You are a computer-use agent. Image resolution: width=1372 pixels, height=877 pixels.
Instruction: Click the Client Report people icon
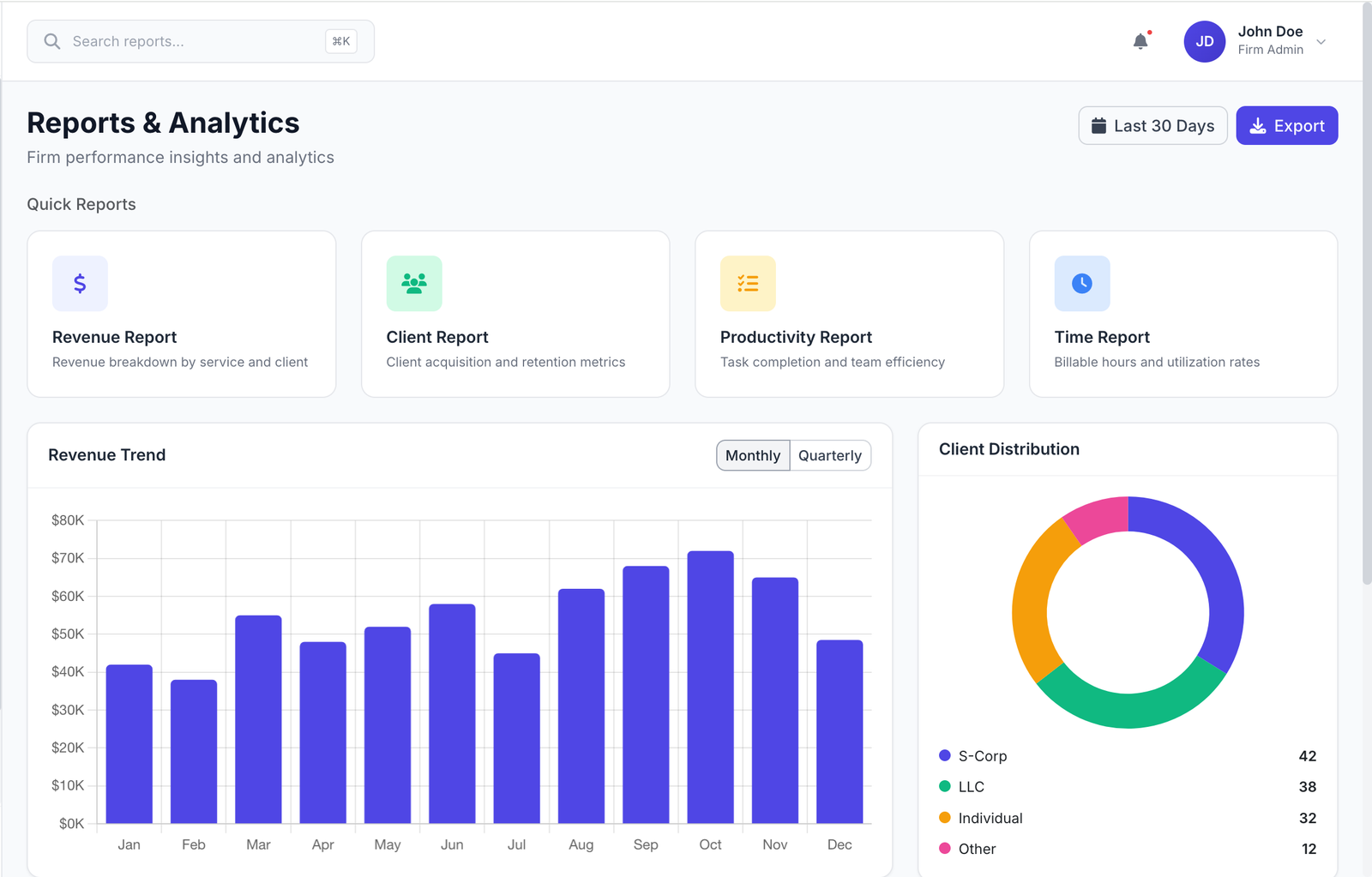414,283
